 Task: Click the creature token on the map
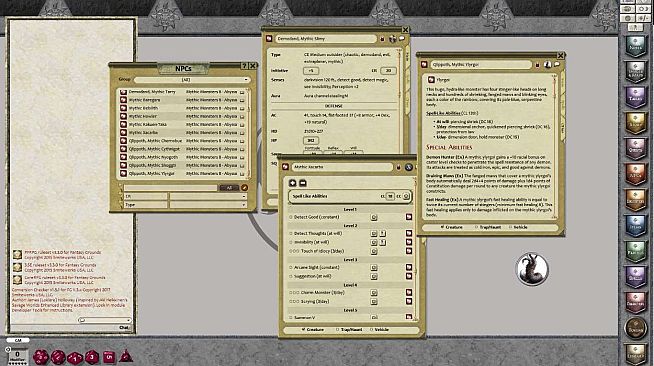[532, 269]
